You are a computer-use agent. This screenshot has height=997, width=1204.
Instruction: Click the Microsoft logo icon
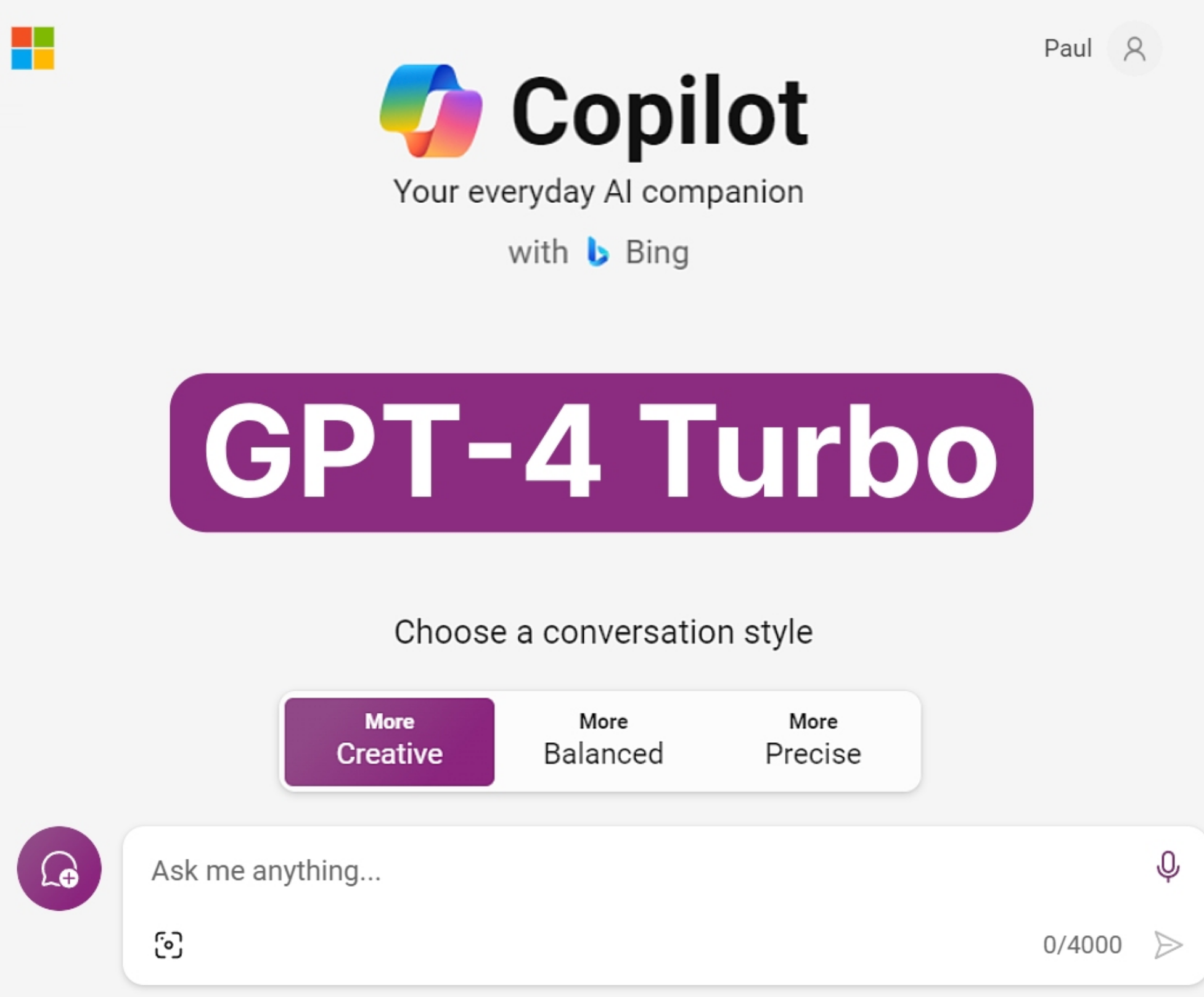click(33, 48)
